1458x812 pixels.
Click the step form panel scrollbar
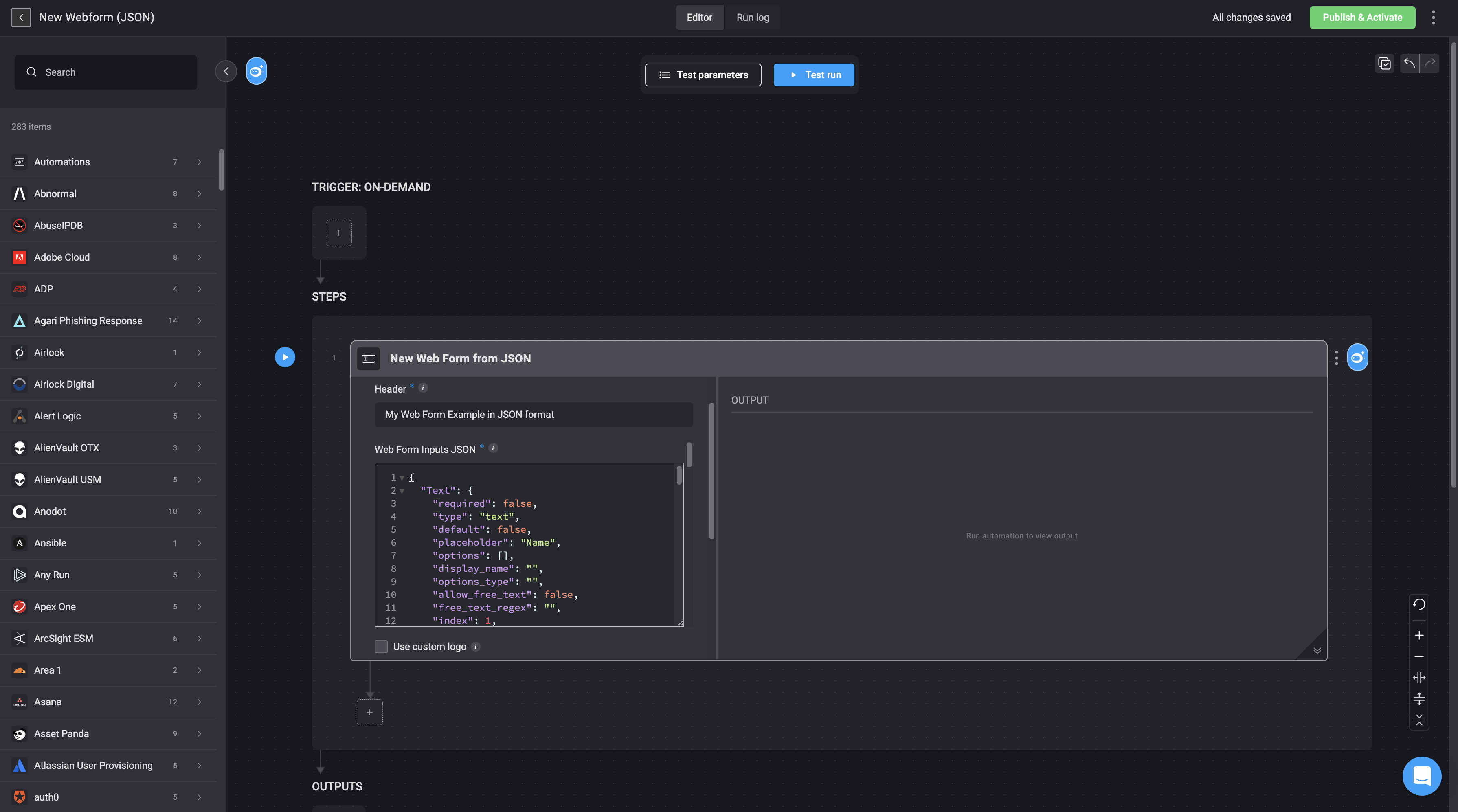[711, 471]
